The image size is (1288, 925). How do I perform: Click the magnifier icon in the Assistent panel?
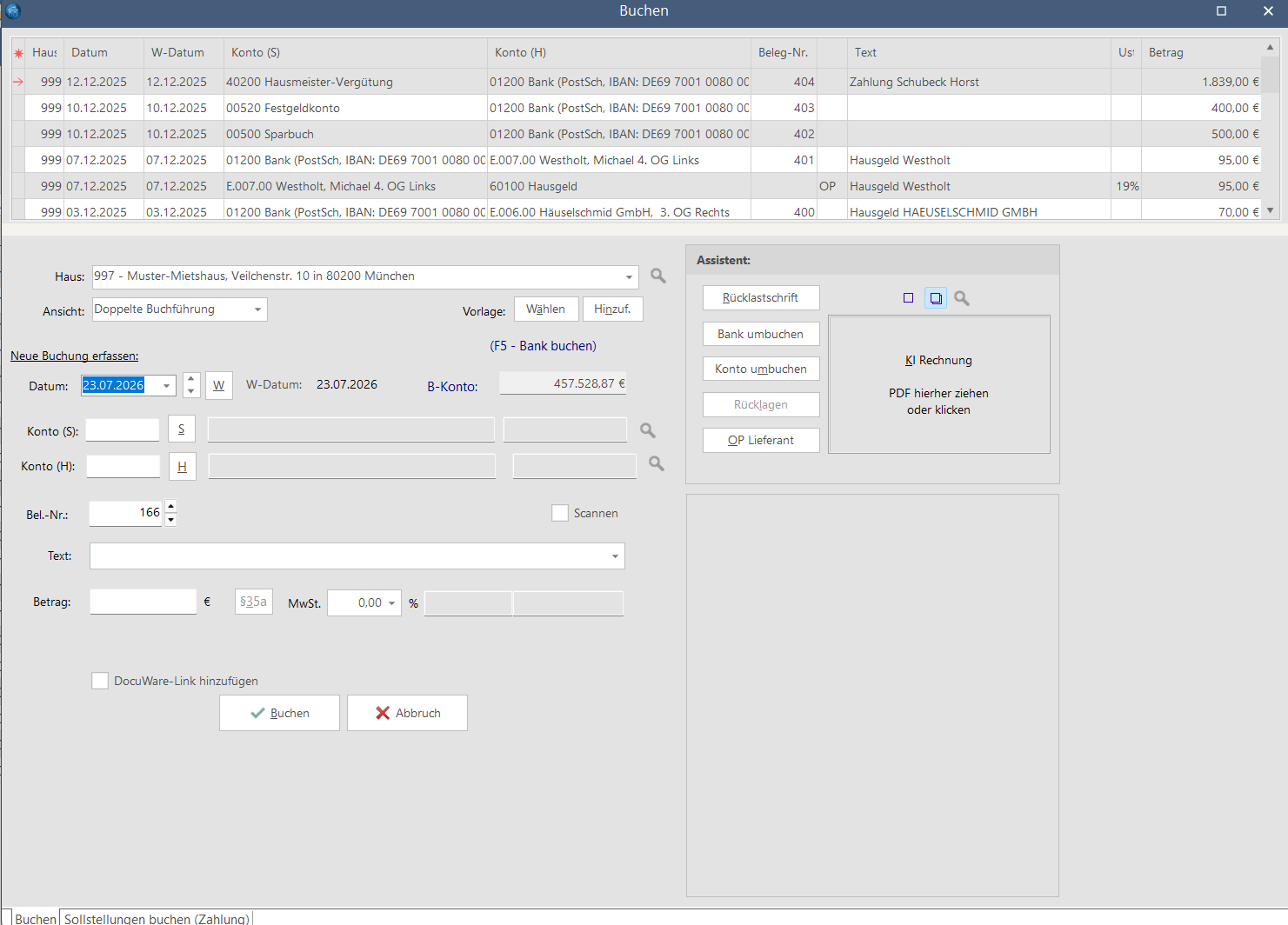point(962,298)
